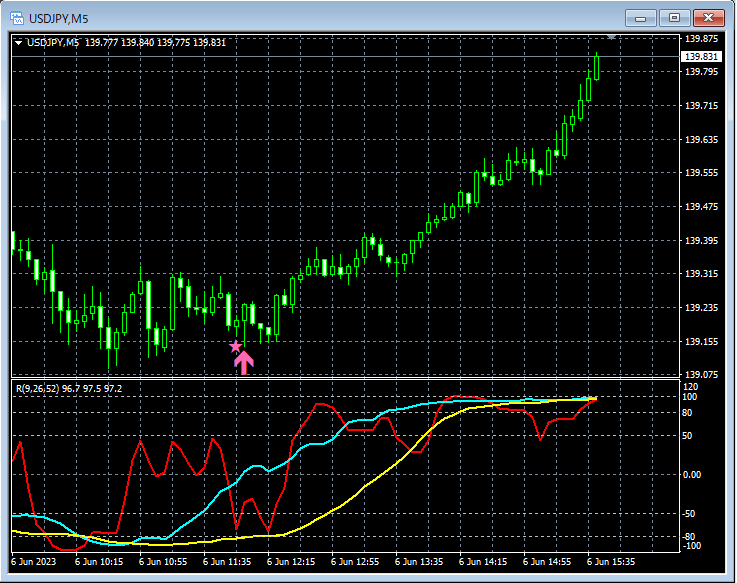
Task: Click the USDJPY,M5 chart window icon
Action: click(x=17, y=18)
